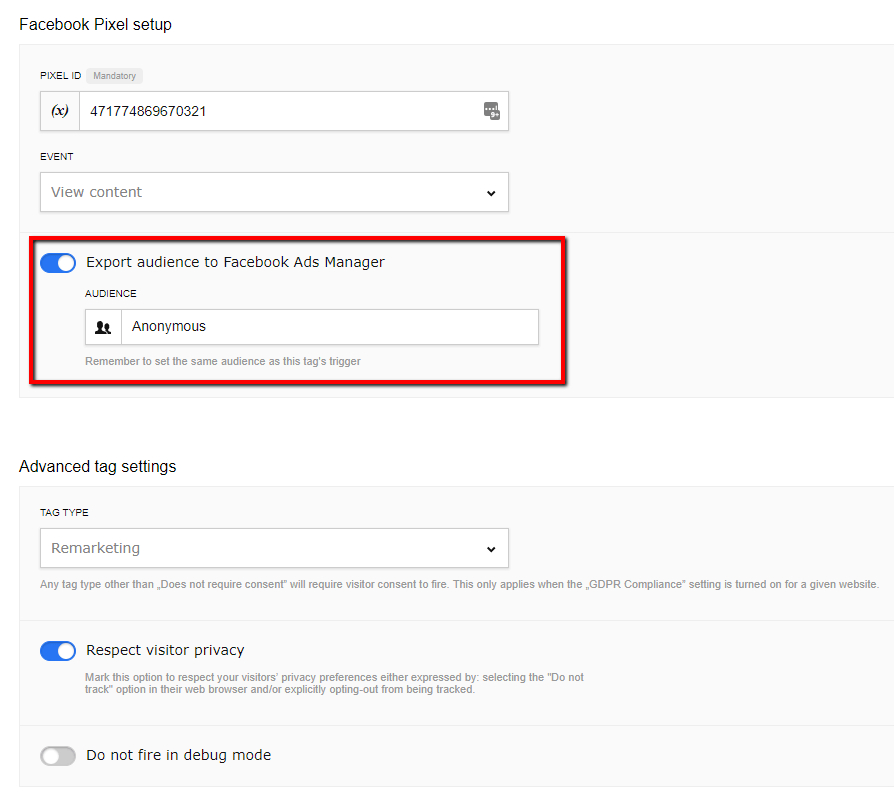Click the 'Do not fire in debug mode' label
Screen dimensions: 894x797
178,755
